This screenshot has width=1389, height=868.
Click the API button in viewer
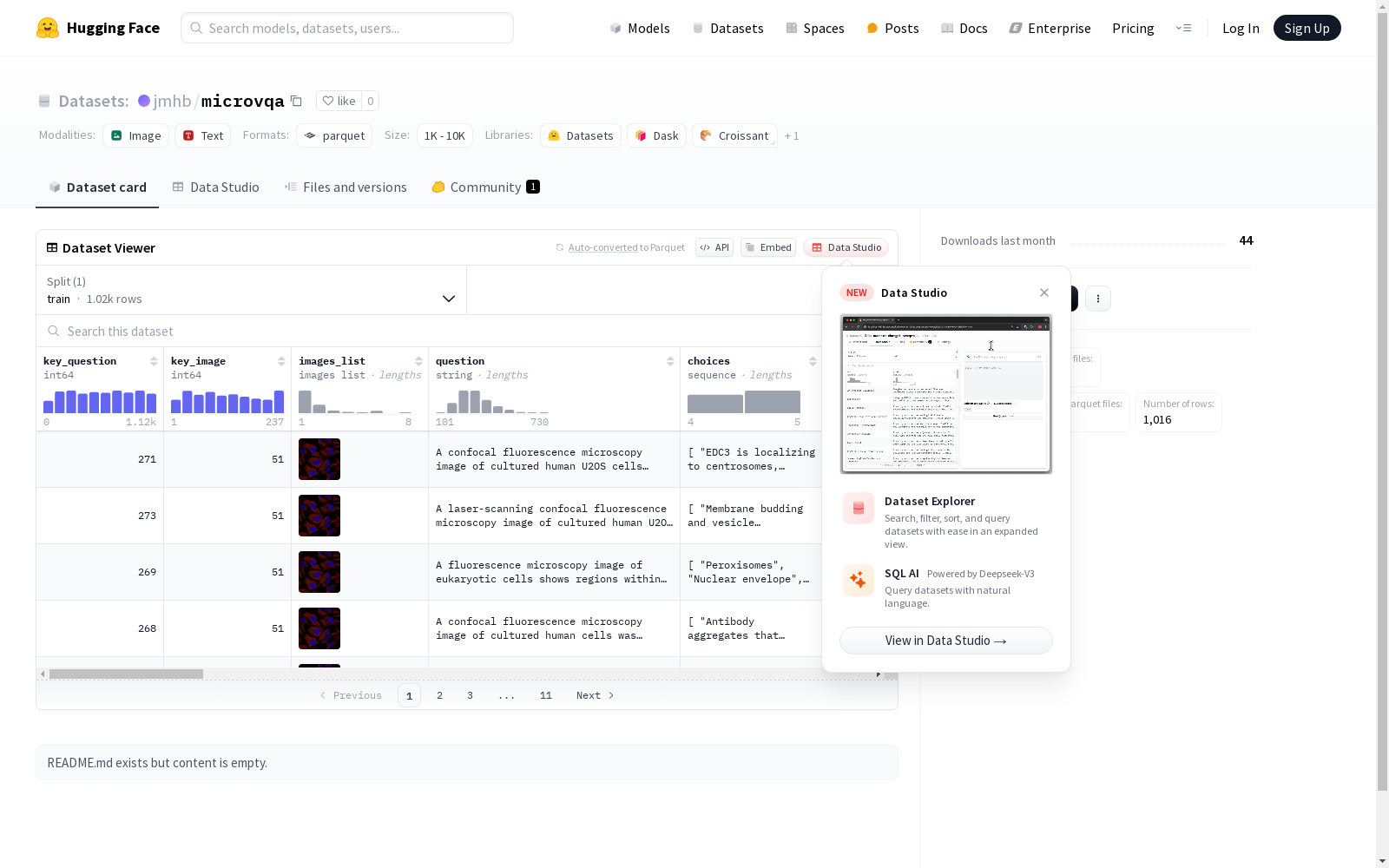click(x=714, y=247)
